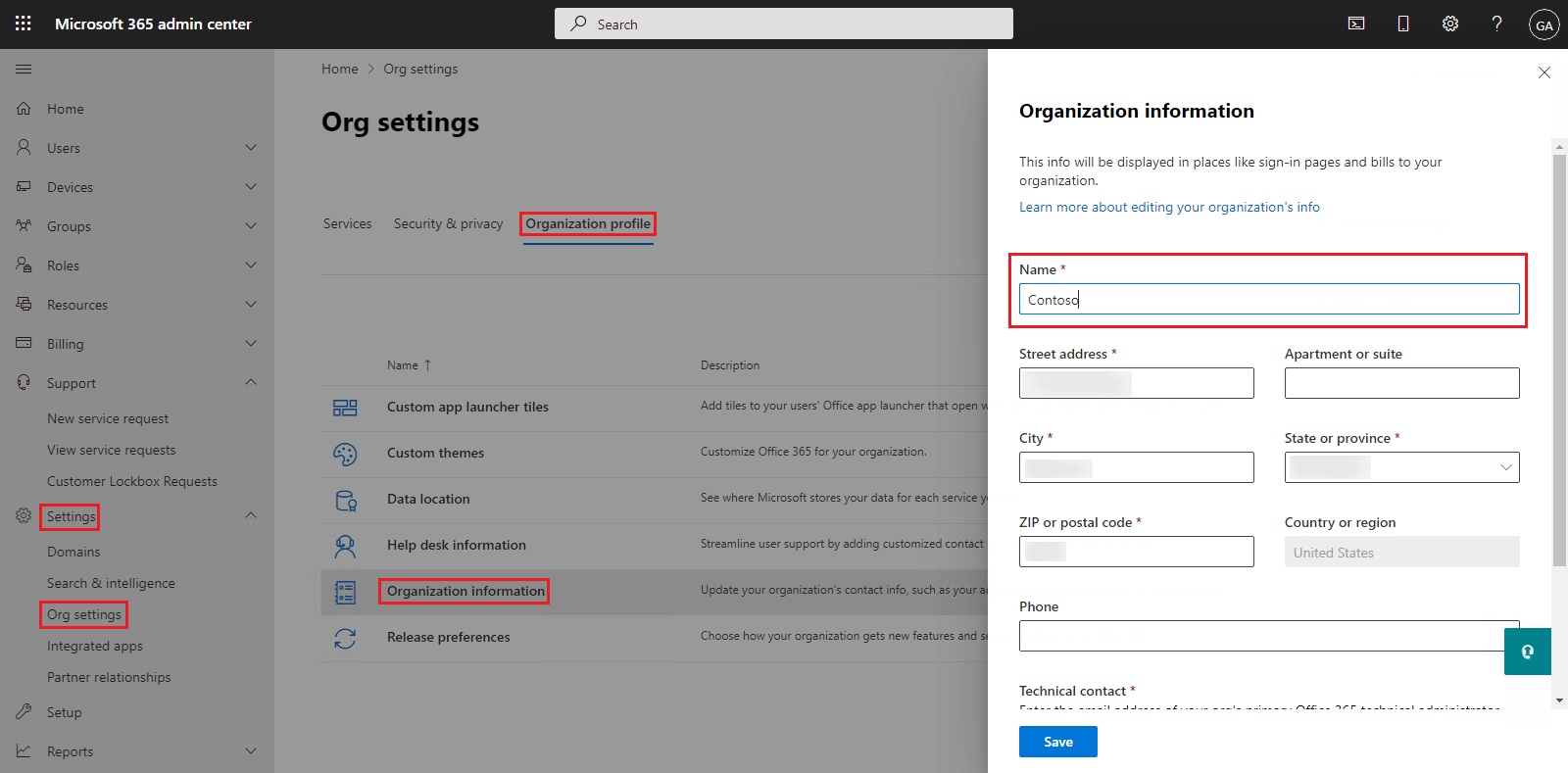Open Domains under Settings
The image size is (1568, 773).
(x=73, y=552)
